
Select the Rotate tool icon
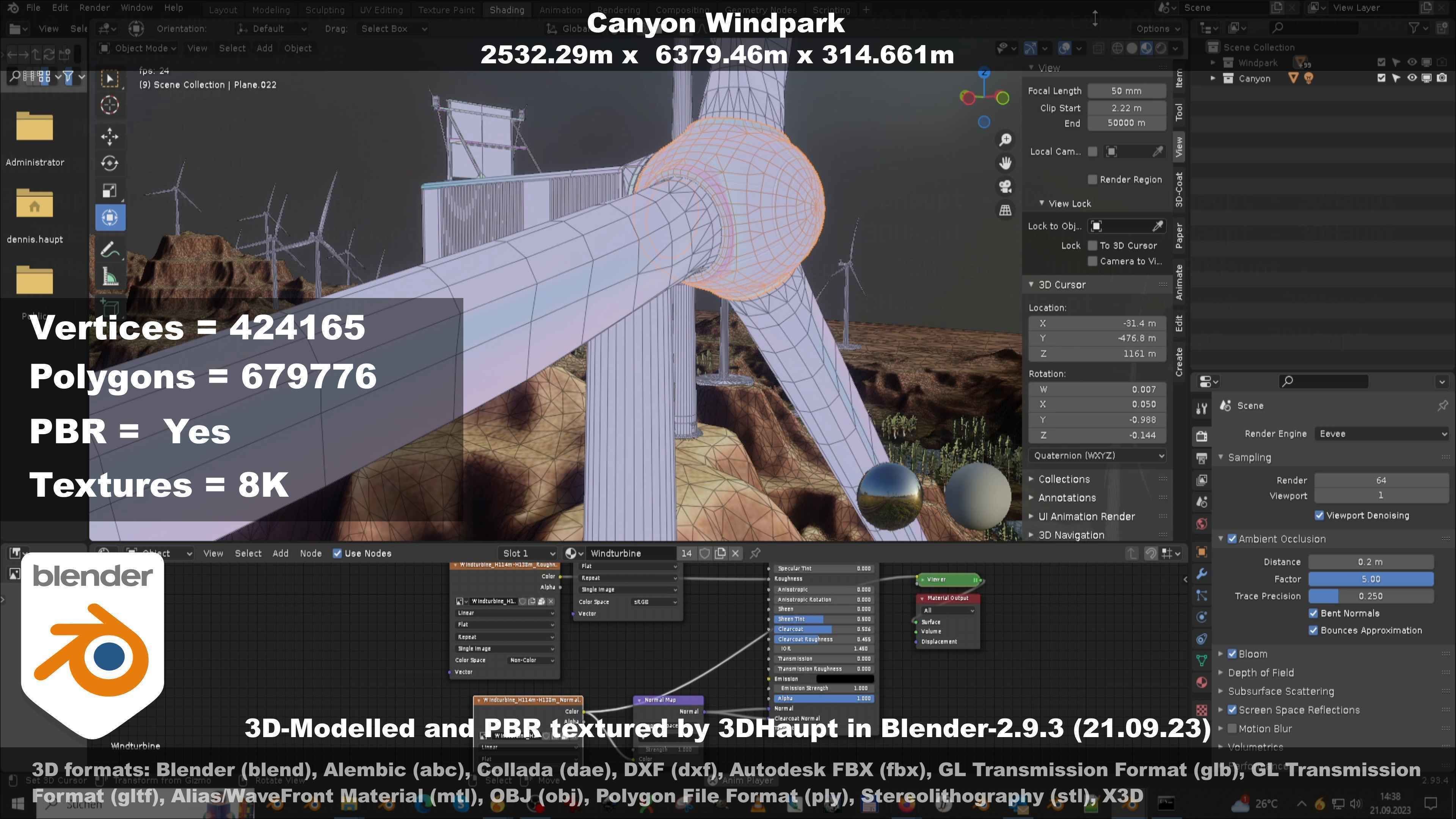click(110, 163)
